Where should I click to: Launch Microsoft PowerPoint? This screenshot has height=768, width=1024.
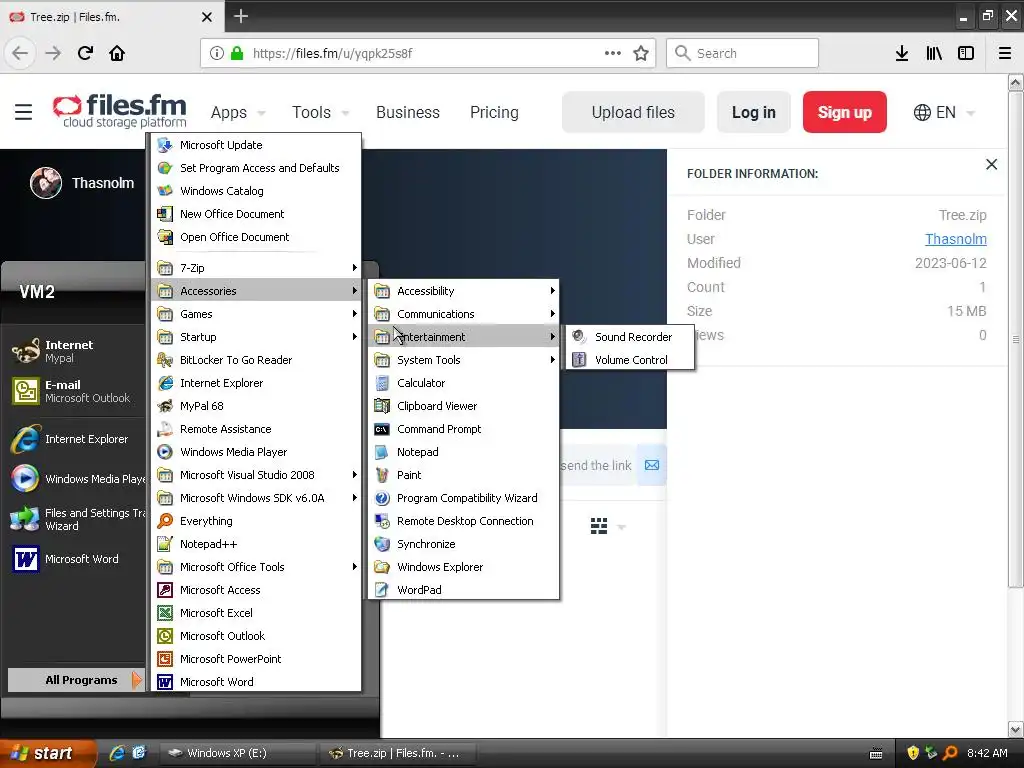click(x=256, y=658)
